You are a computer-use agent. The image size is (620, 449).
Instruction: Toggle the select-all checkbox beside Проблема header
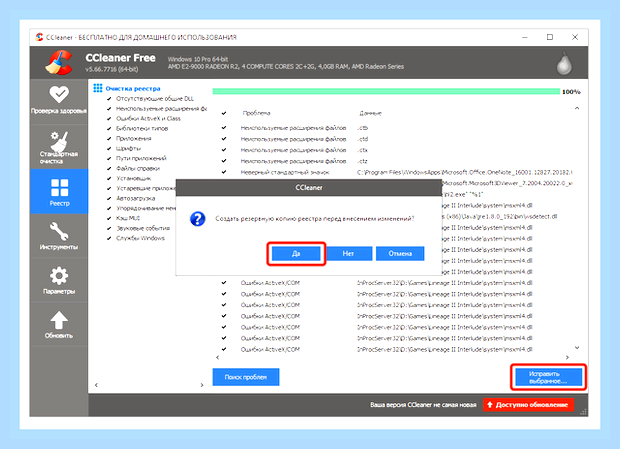click(224, 113)
